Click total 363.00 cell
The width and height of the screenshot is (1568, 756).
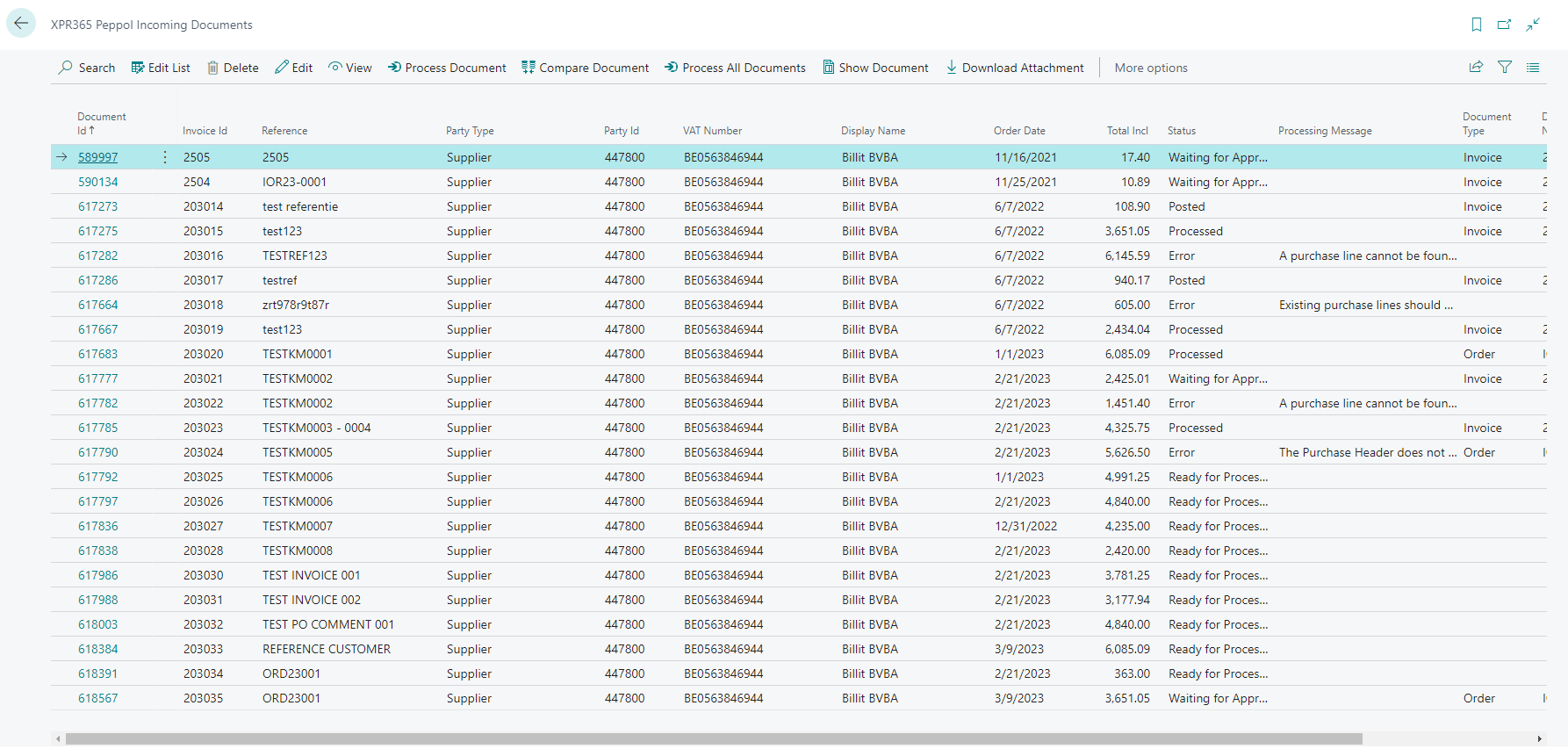pos(1132,673)
